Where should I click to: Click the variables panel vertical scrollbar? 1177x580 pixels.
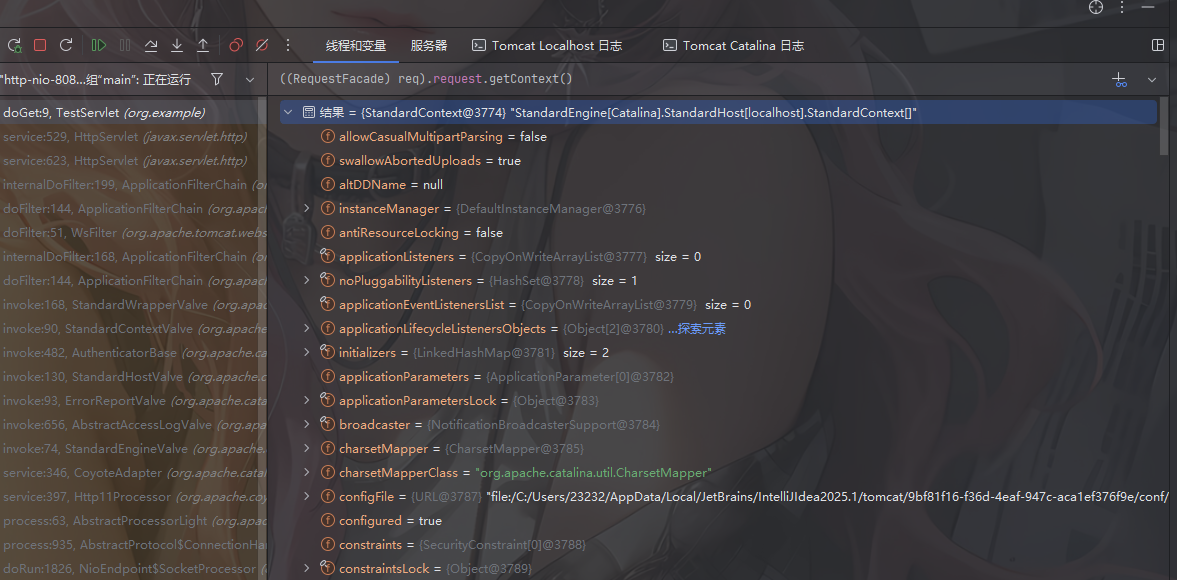click(x=1163, y=130)
